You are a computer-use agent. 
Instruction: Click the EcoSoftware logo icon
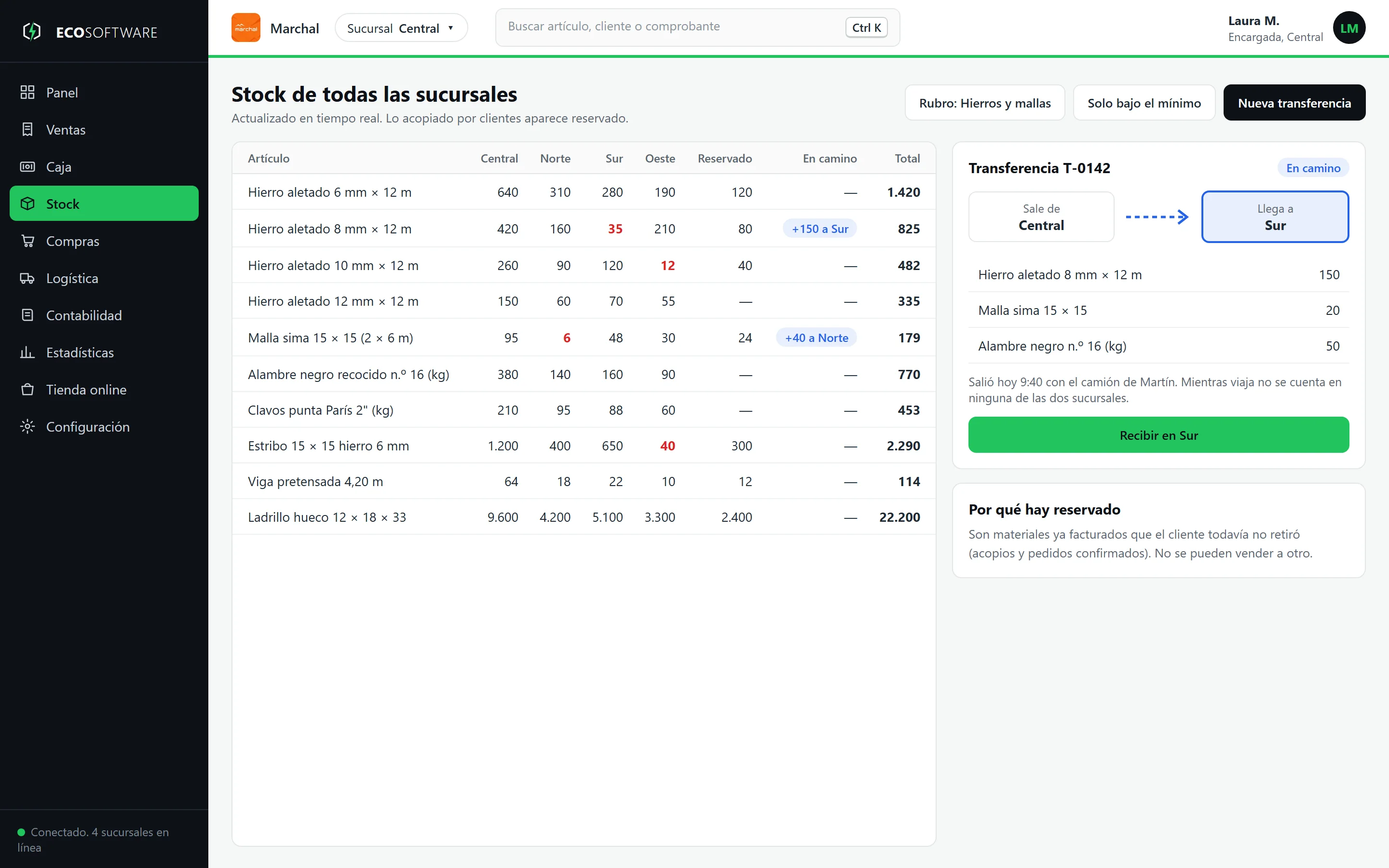click(31, 31)
